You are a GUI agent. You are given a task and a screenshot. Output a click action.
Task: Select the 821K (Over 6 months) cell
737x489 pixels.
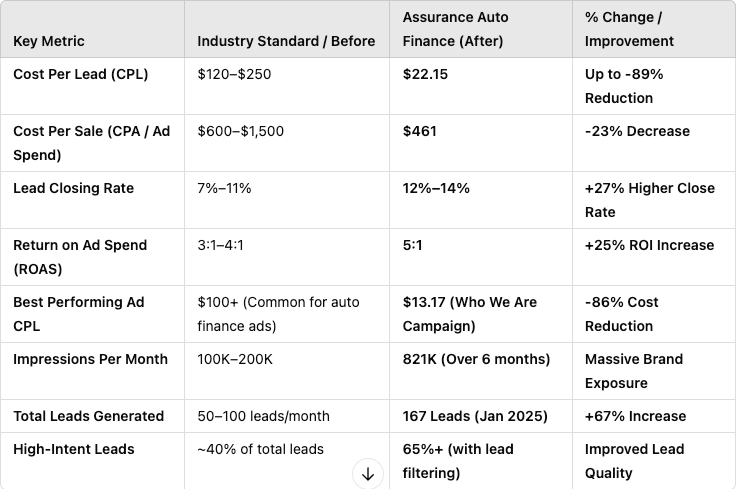pyautogui.click(x=476, y=359)
